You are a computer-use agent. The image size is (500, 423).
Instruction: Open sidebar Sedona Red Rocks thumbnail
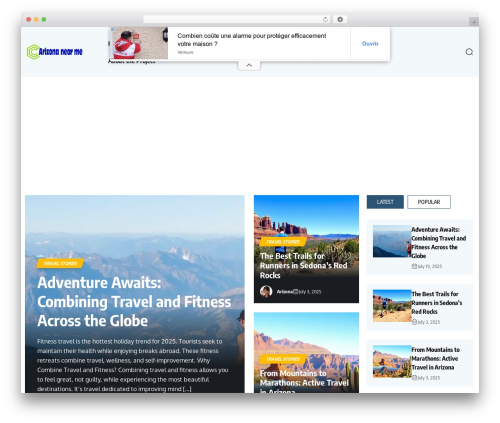(392, 306)
